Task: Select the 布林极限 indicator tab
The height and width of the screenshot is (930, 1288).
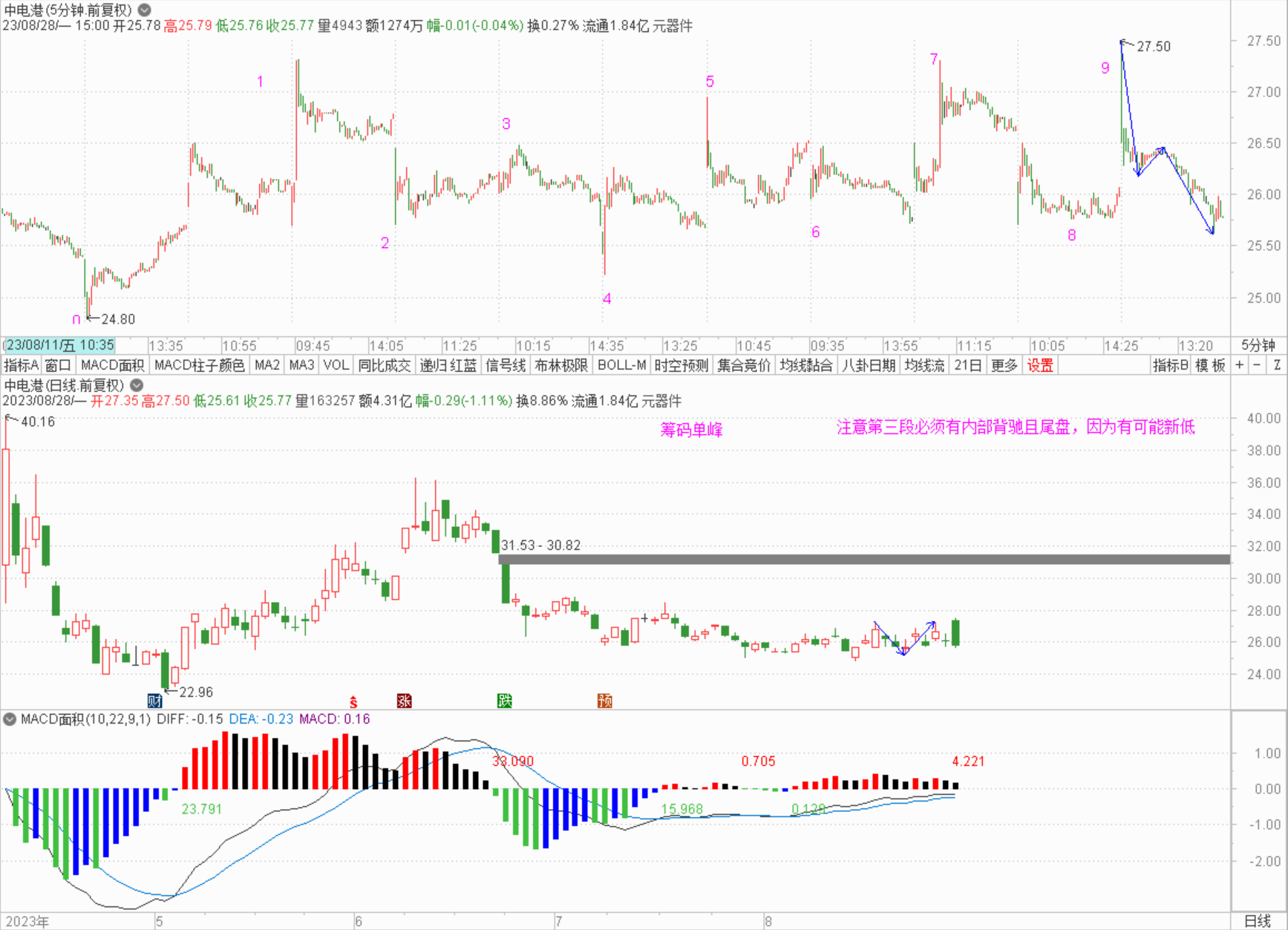Action: tap(561, 365)
